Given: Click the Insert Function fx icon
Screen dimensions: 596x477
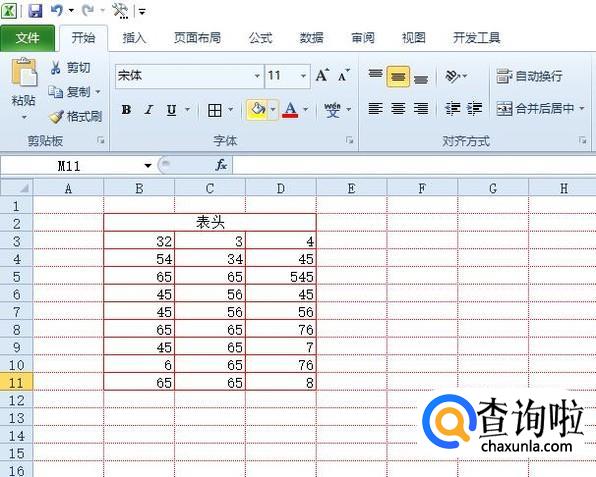Looking at the screenshot, I should (x=221, y=165).
